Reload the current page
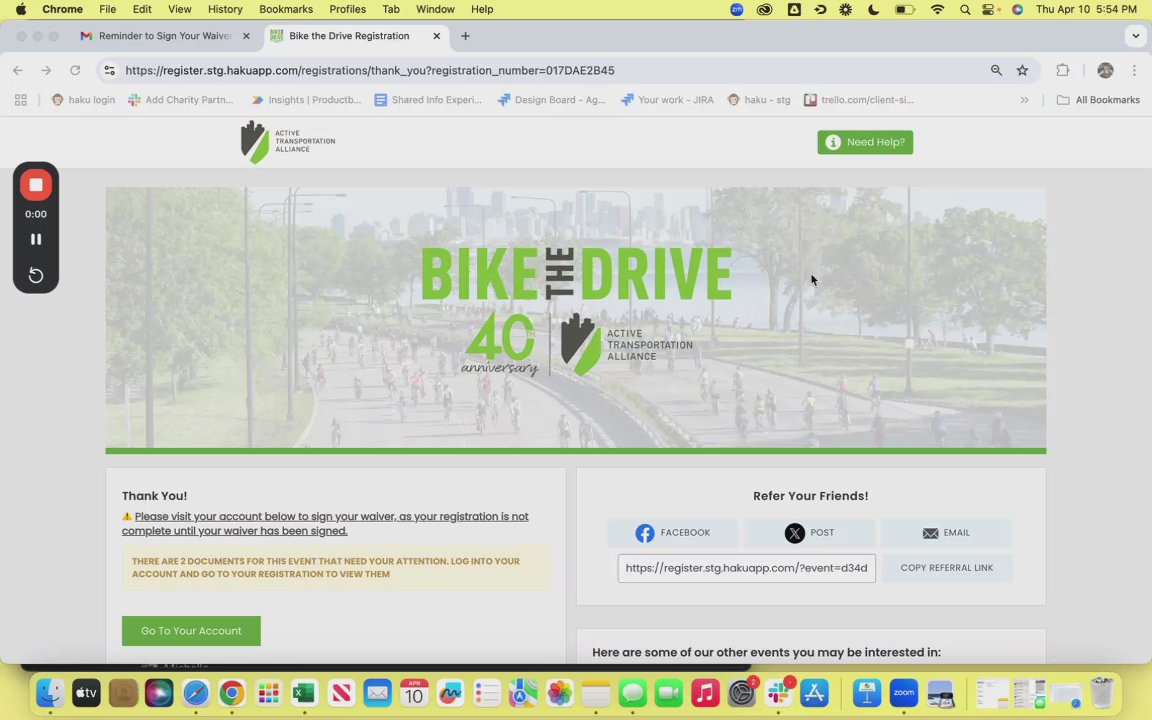The height and width of the screenshot is (720, 1152). 75,71
